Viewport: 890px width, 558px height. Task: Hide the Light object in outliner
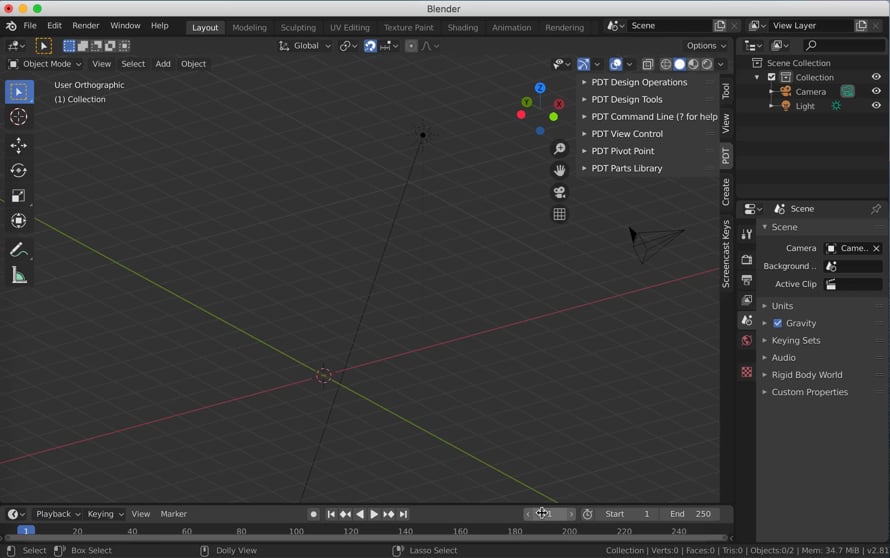coord(876,106)
